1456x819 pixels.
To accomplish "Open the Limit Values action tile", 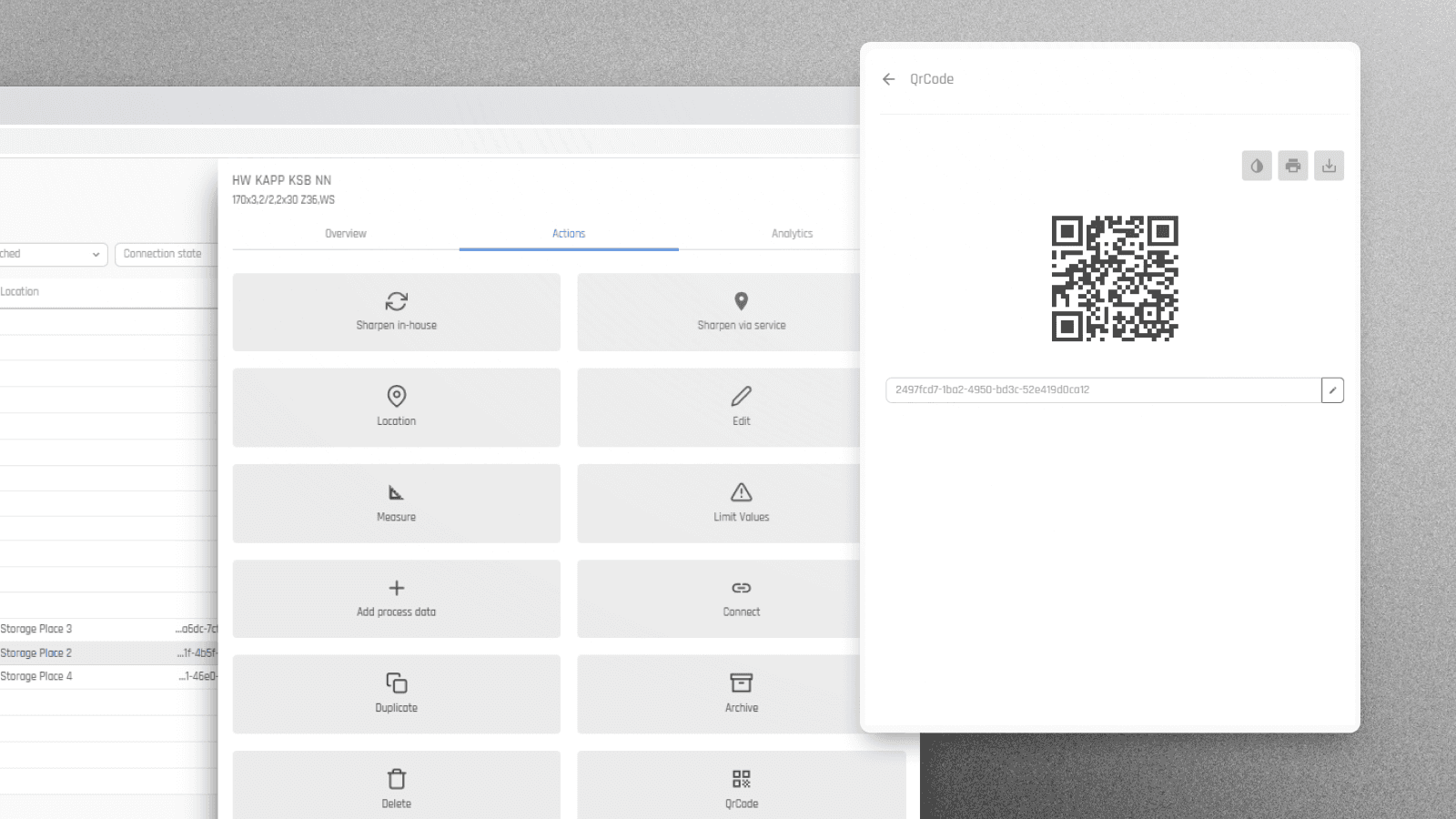I will 719,503.
